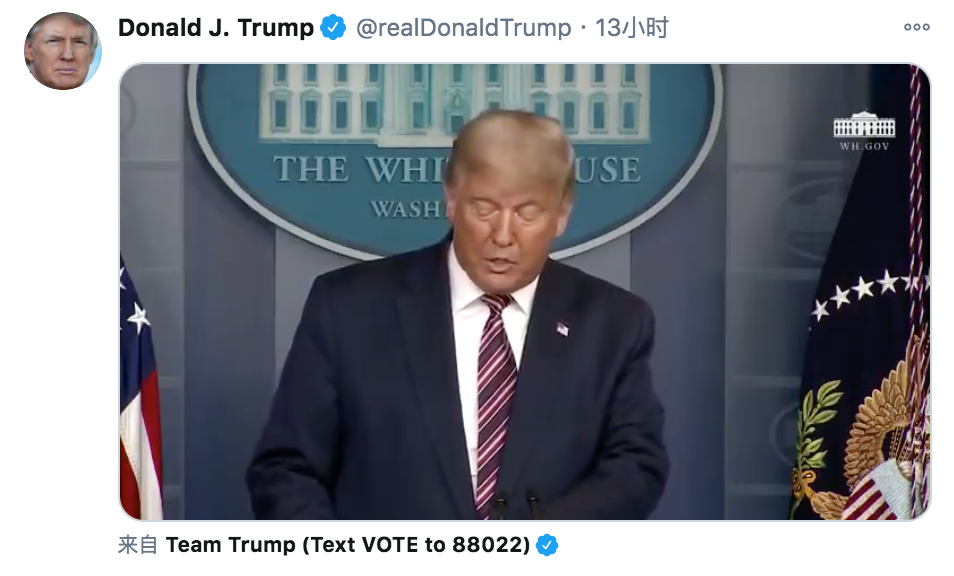The width and height of the screenshot is (954, 576).
Task: Click the white star on the left flag
Action: (139, 317)
